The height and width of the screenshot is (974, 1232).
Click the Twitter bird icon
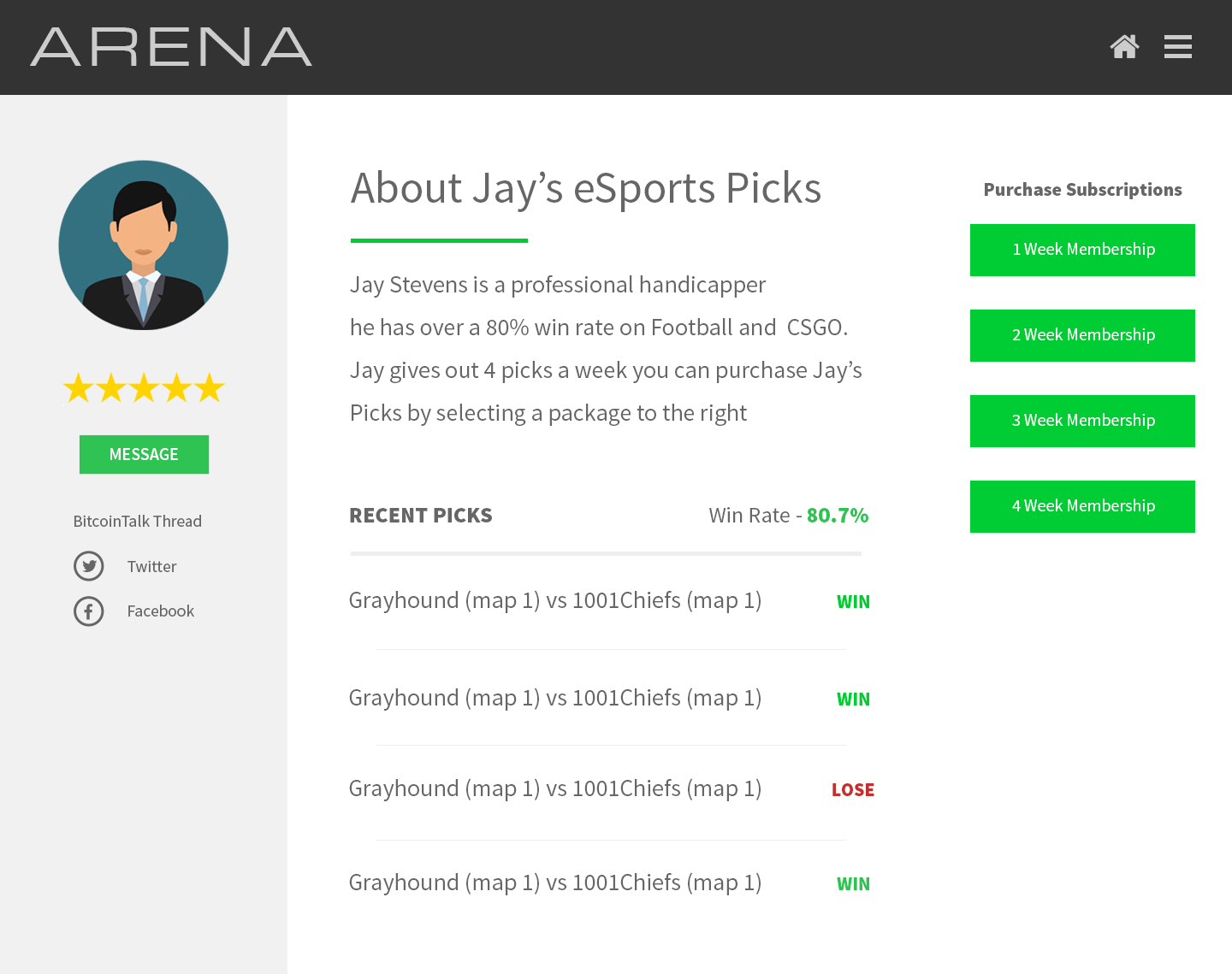[x=89, y=566]
